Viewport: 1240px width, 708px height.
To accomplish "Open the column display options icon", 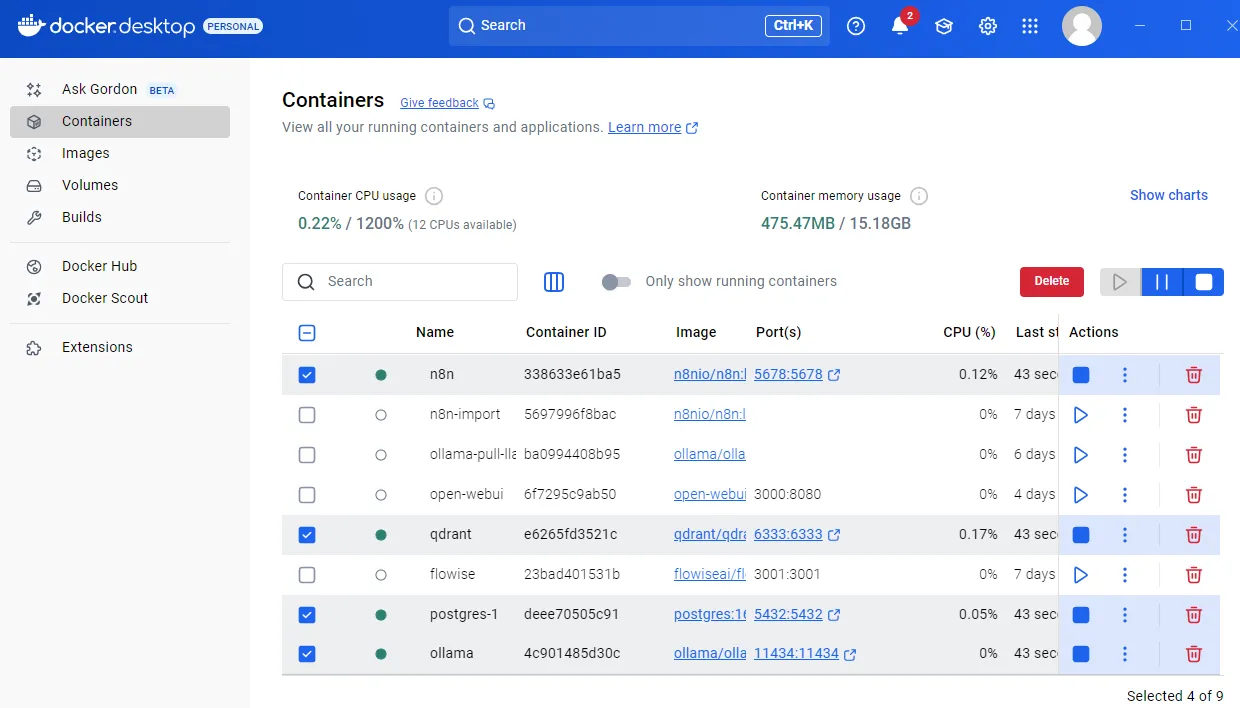I will coord(554,282).
